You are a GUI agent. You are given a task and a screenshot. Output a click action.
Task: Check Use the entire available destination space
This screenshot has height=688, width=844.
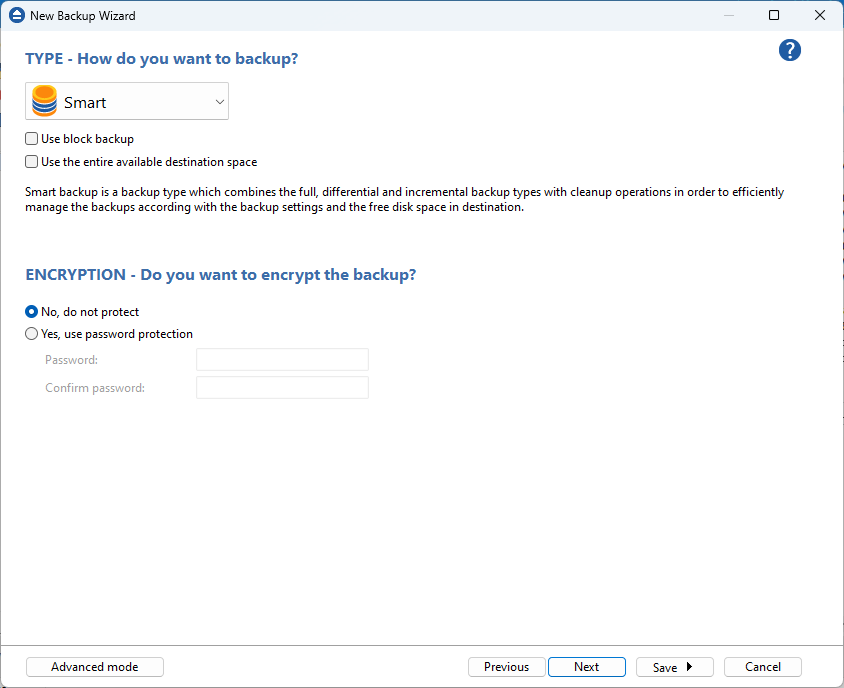[x=32, y=162]
